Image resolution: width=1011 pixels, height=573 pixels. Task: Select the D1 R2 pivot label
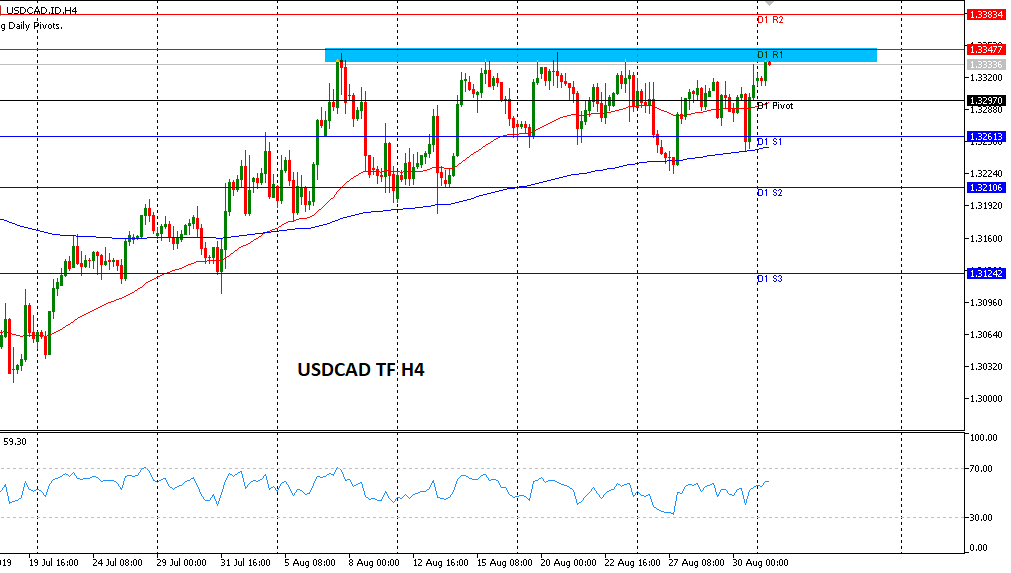click(x=770, y=20)
